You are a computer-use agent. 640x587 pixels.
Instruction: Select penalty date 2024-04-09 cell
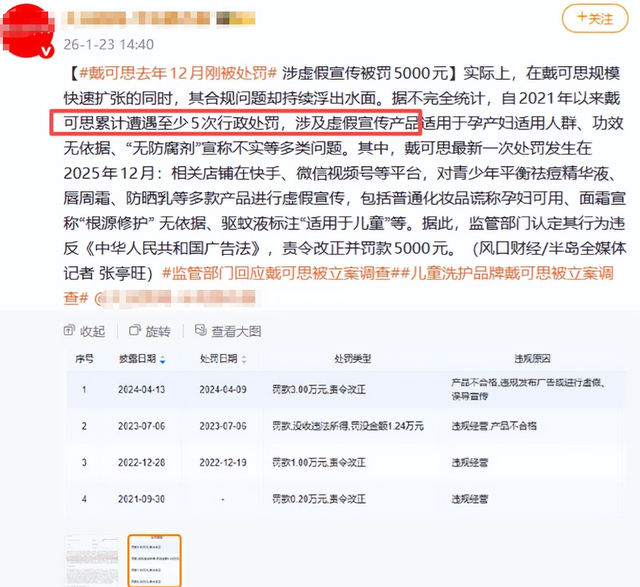[223, 390]
